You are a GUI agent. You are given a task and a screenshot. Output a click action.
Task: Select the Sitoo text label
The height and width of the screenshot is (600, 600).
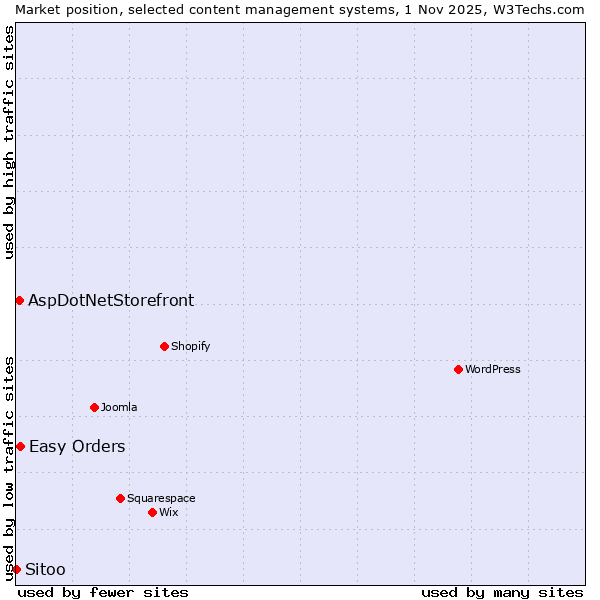(45, 569)
